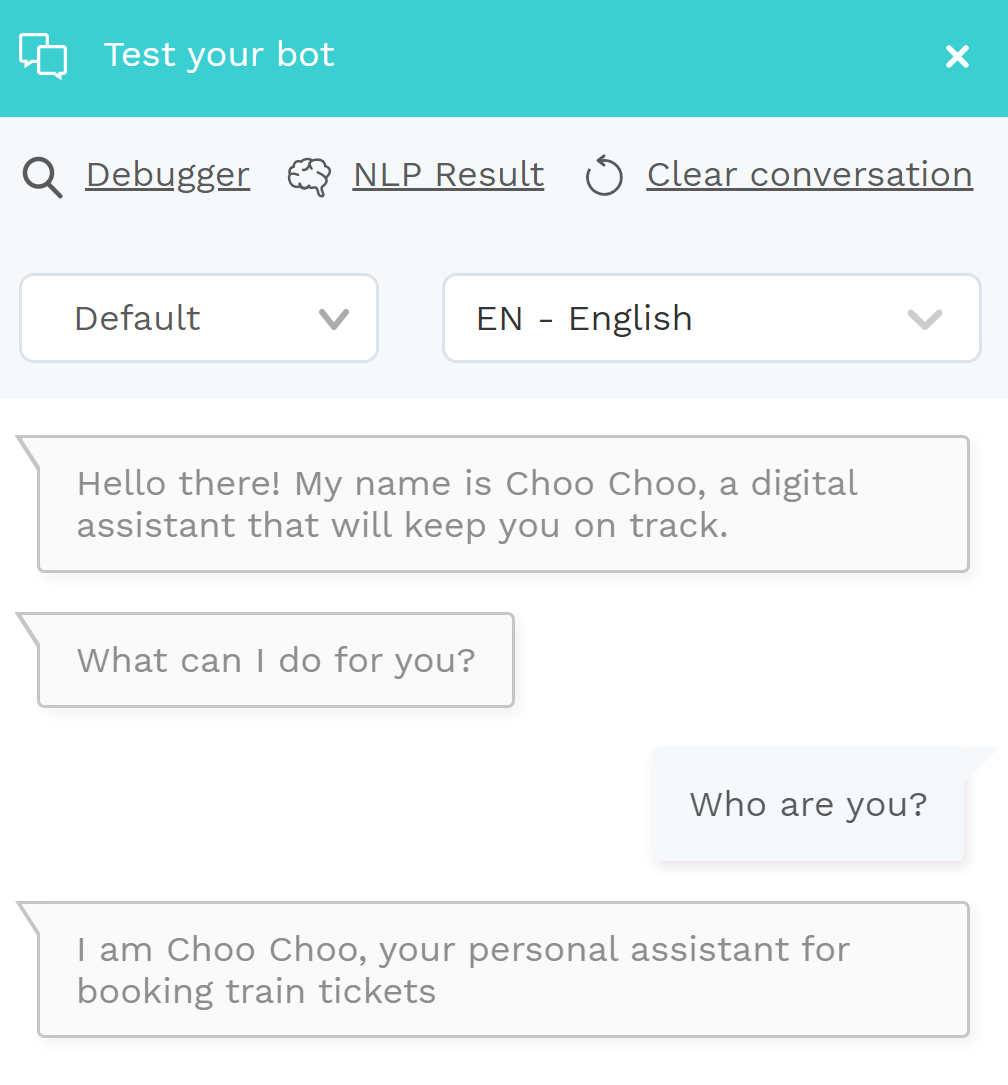Image resolution: width=1008 pixels, height=1085 pixels.
Task: Click the circular arrow reset icon
Action: point(604,176)
